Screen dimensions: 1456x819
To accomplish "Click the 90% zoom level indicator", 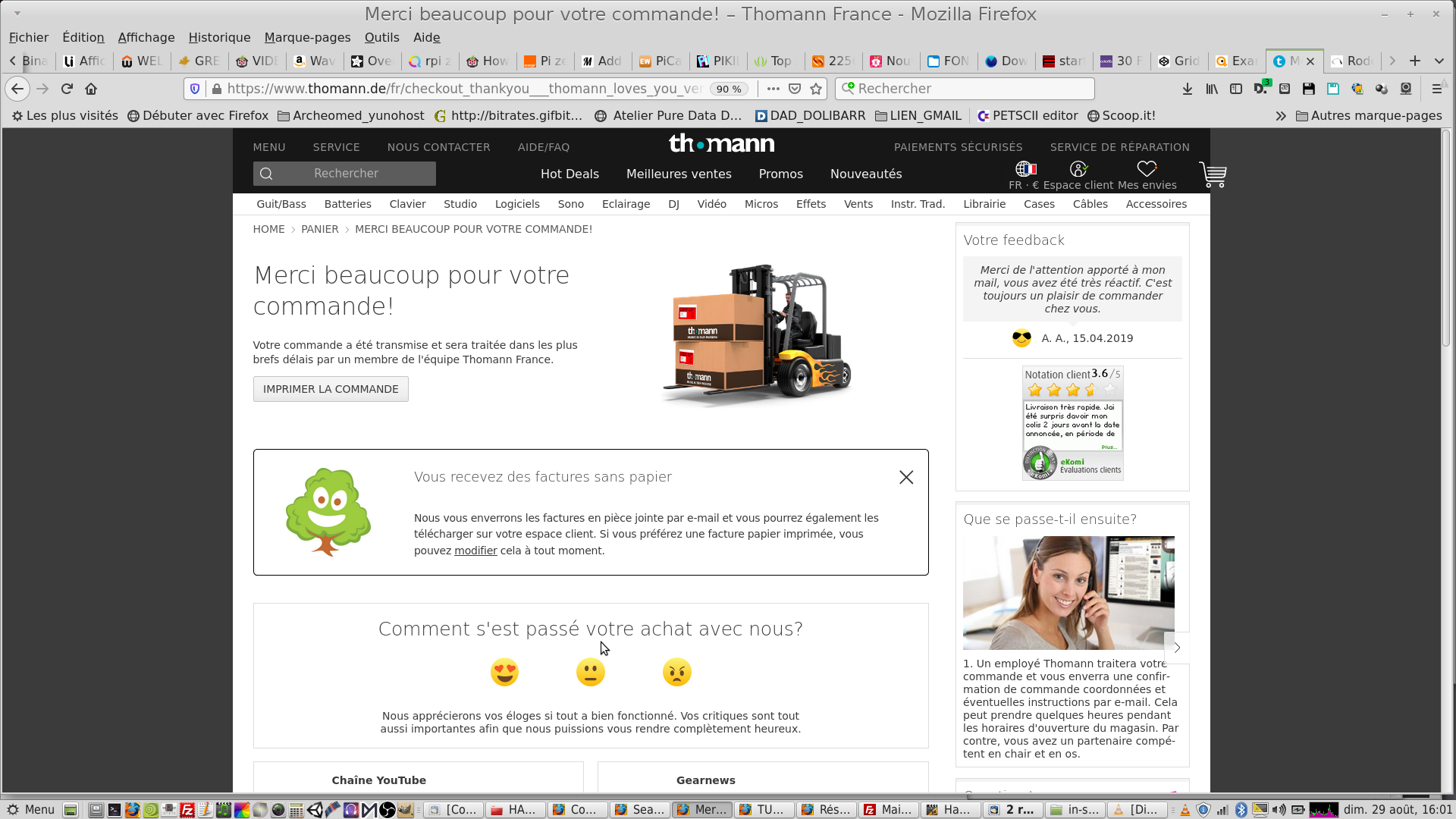I will coord(729,89).
